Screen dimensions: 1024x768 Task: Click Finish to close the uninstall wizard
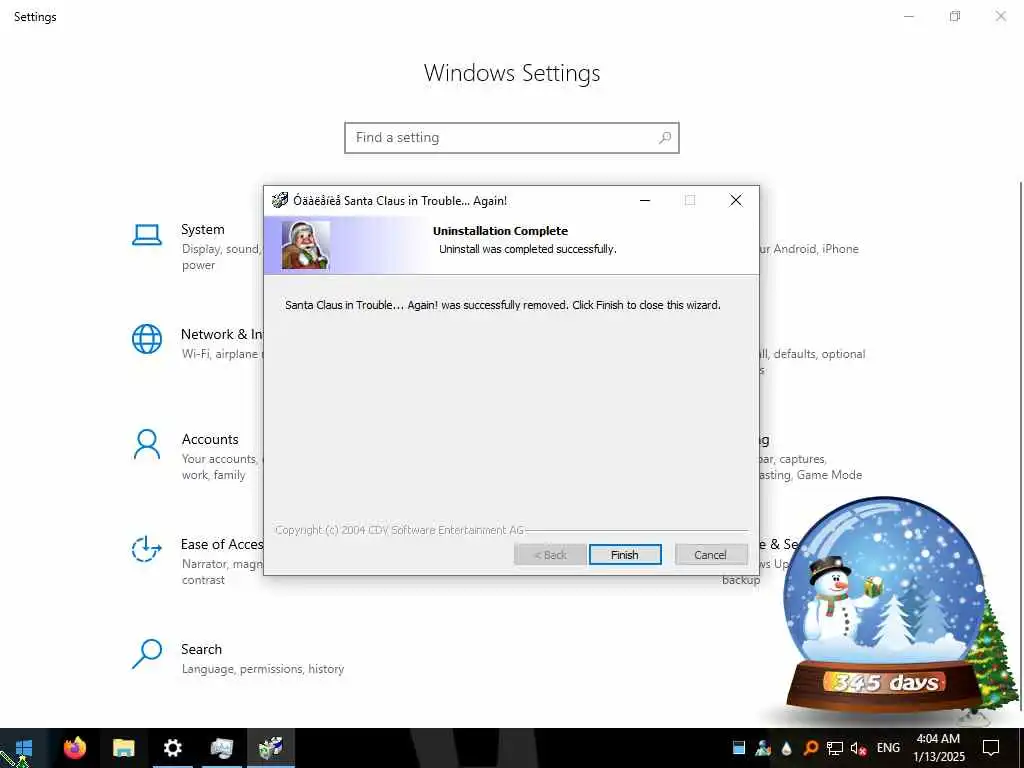(625, 554)
